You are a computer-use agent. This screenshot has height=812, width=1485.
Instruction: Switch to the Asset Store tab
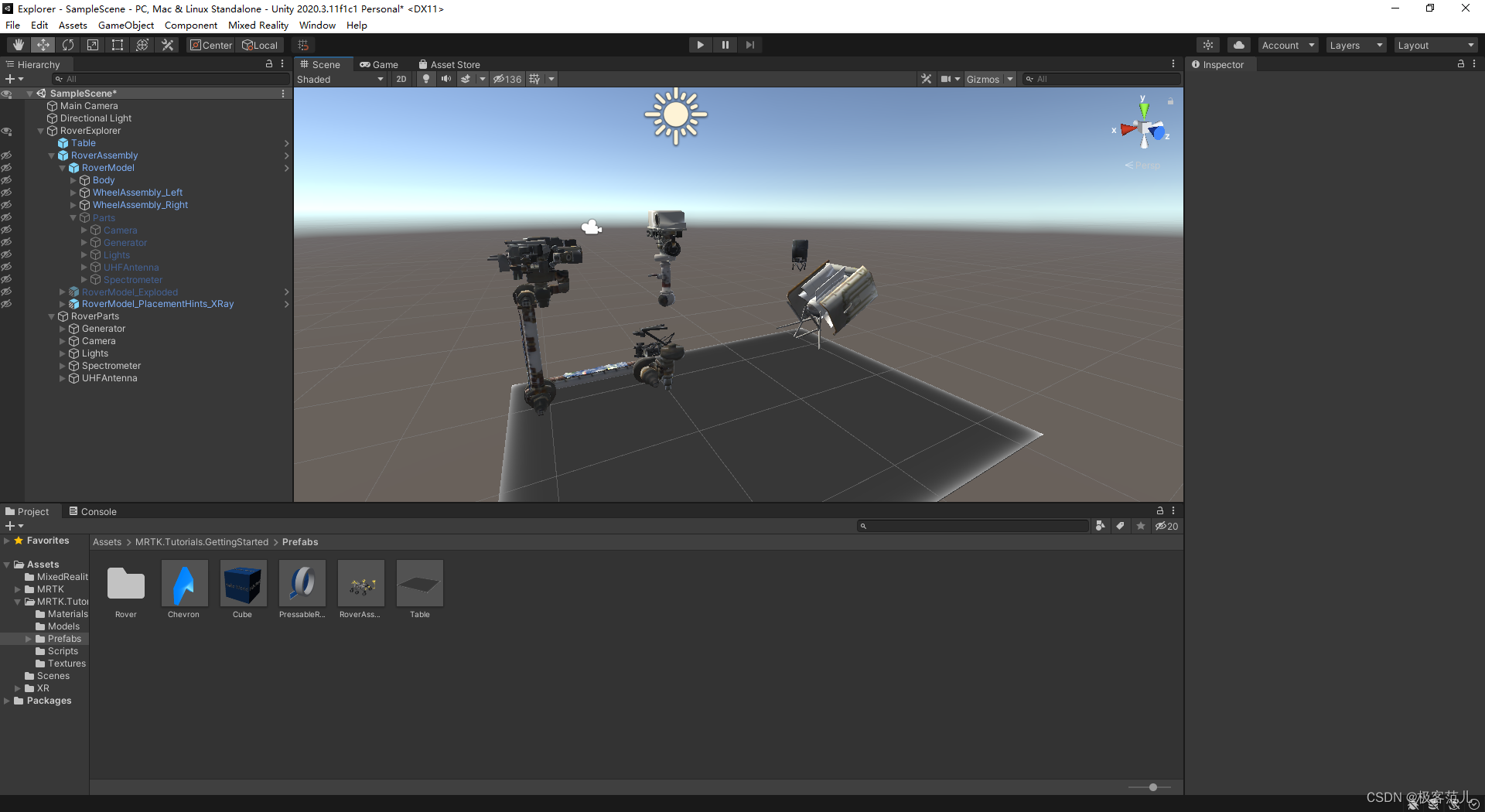pos(449,64)
